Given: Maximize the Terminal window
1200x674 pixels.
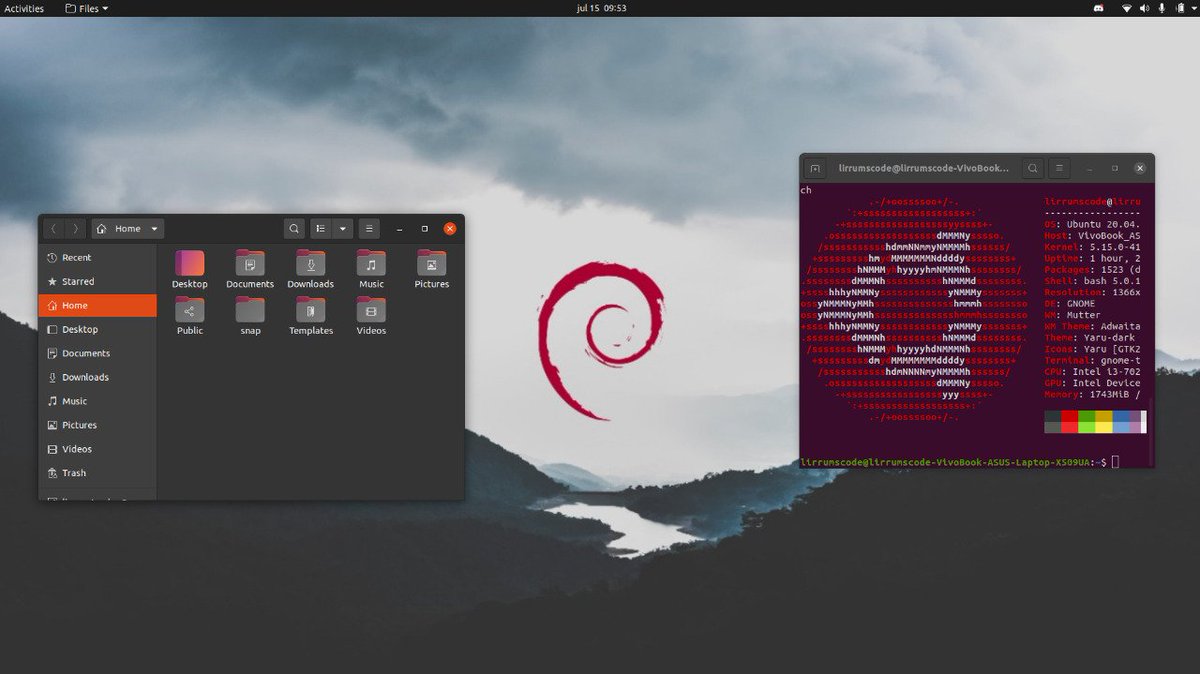Looking at the screenshot, I should tap(1114, 168).
